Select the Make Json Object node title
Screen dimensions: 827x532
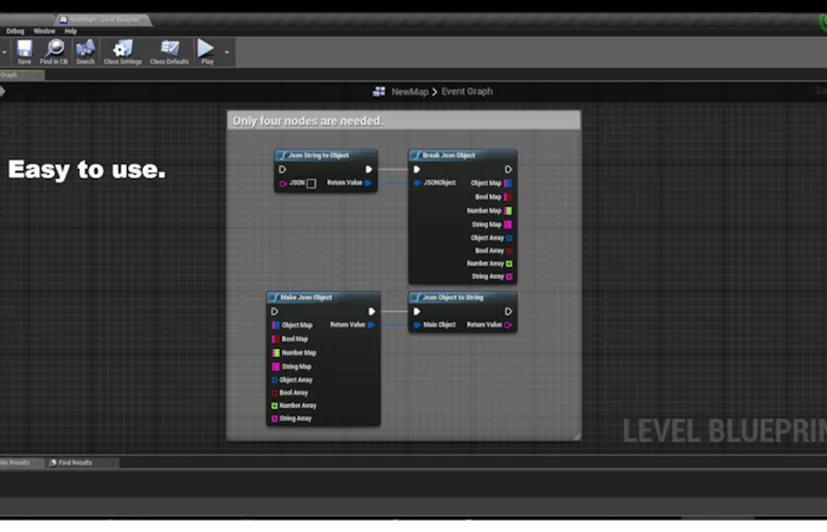pos(306,297)
